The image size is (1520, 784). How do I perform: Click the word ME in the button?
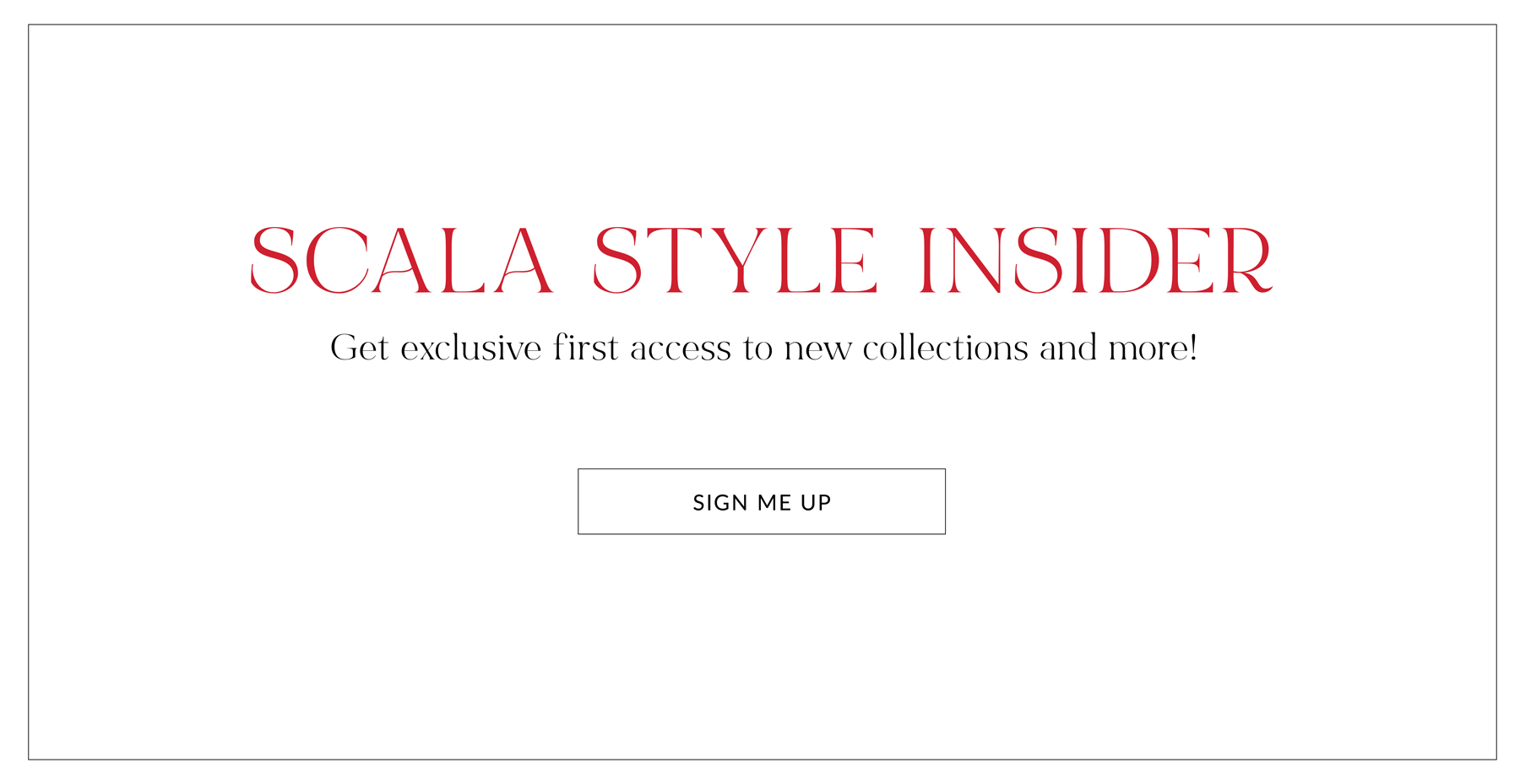point(774,503)
